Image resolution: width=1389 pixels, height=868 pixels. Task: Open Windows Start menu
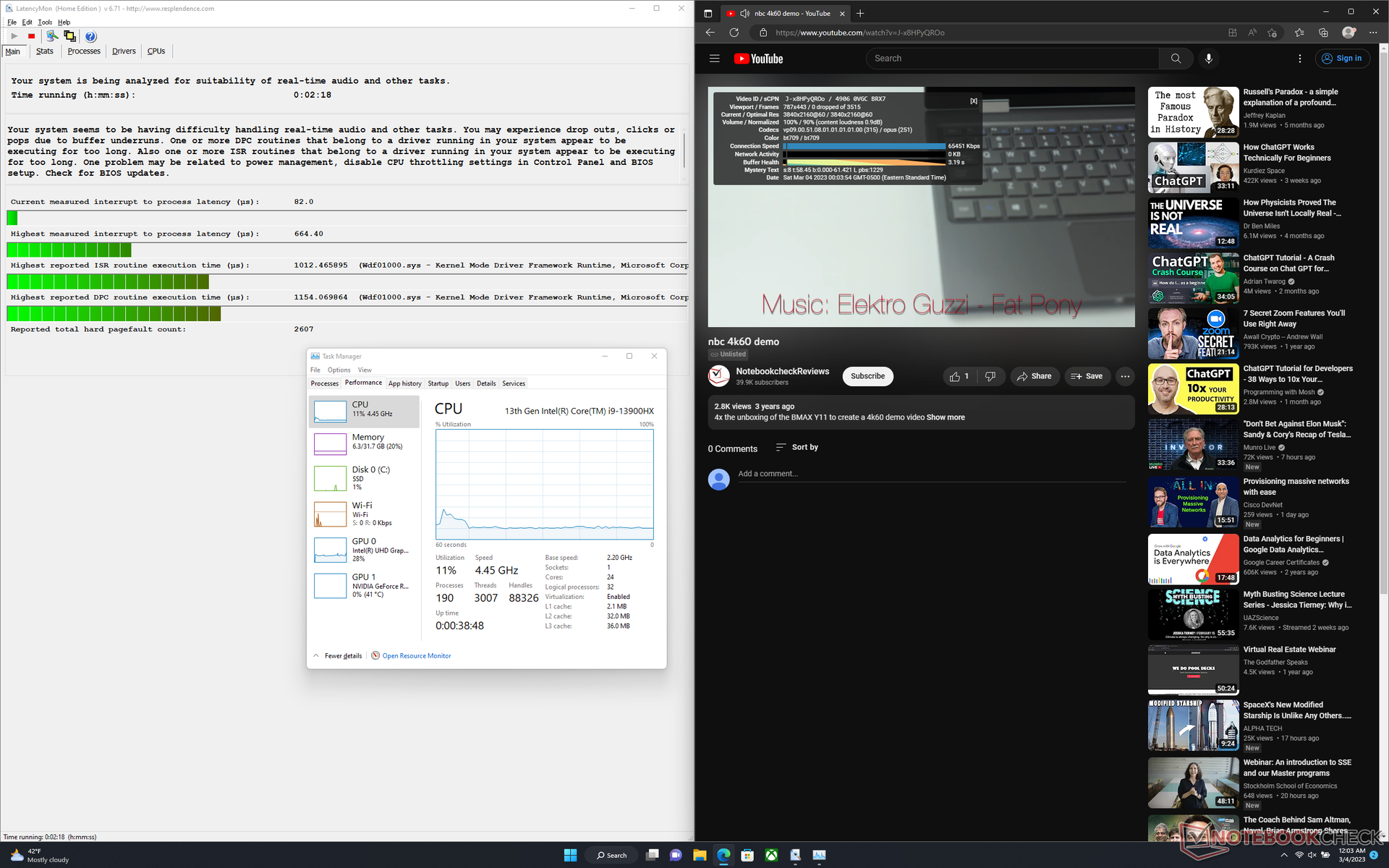(x=570, y=855)
